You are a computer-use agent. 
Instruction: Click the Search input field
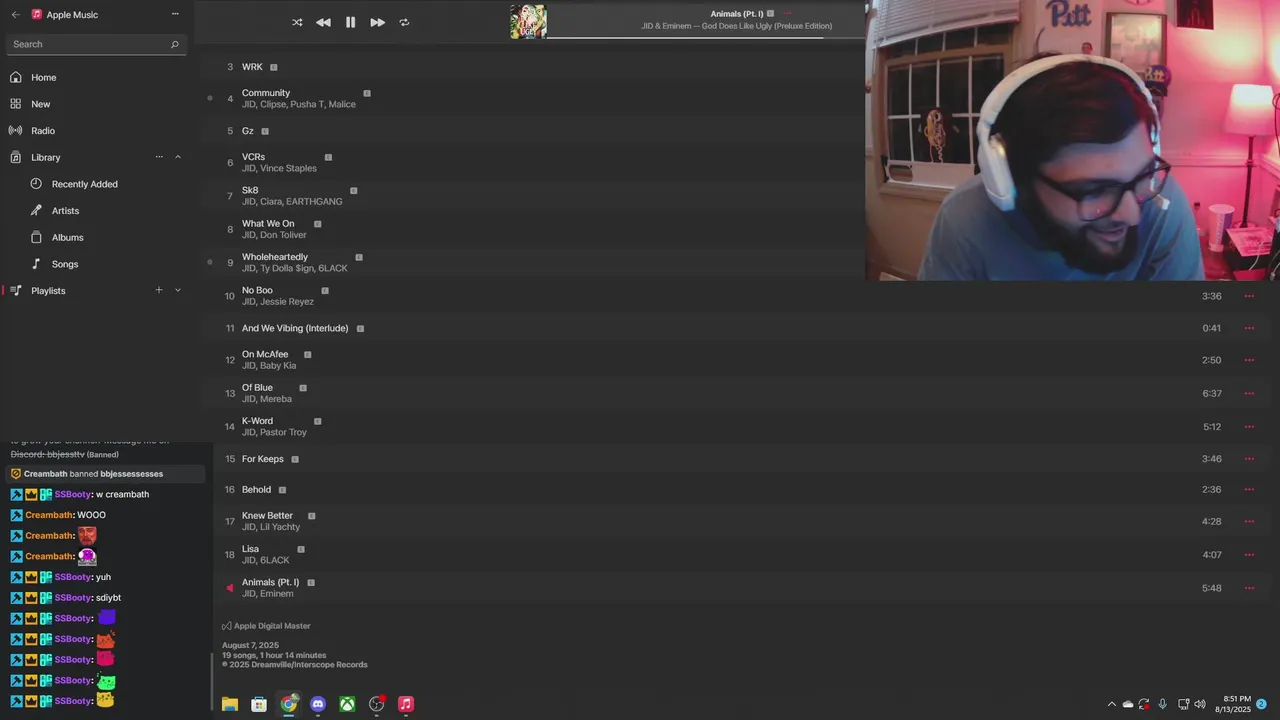96,44
